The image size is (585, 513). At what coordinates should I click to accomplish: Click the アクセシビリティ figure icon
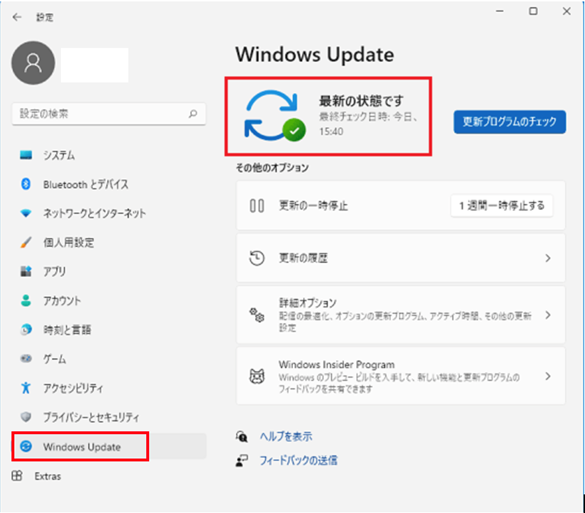[x=26, y=388]
